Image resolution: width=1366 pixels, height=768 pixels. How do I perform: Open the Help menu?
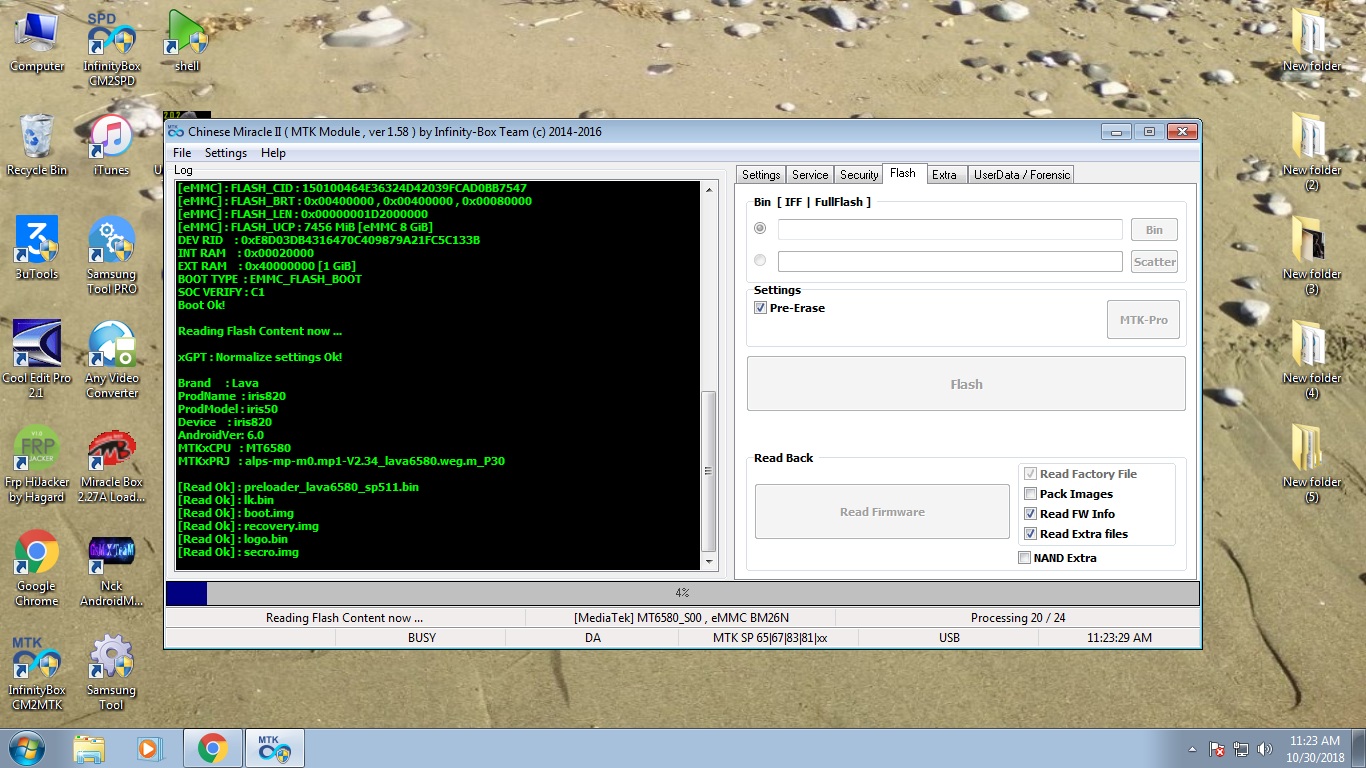[273, 153]
